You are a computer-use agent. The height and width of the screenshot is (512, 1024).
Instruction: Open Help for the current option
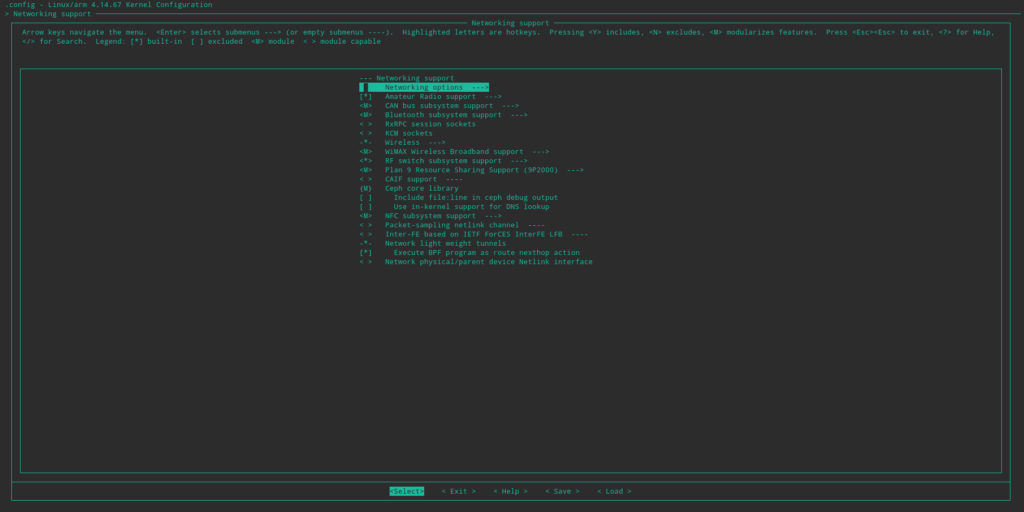click(x=510, y=491)
